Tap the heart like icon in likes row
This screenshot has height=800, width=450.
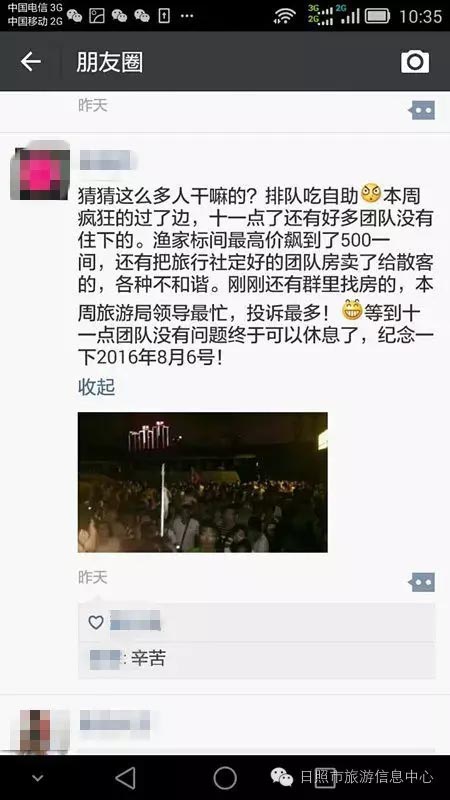(96, 622)
